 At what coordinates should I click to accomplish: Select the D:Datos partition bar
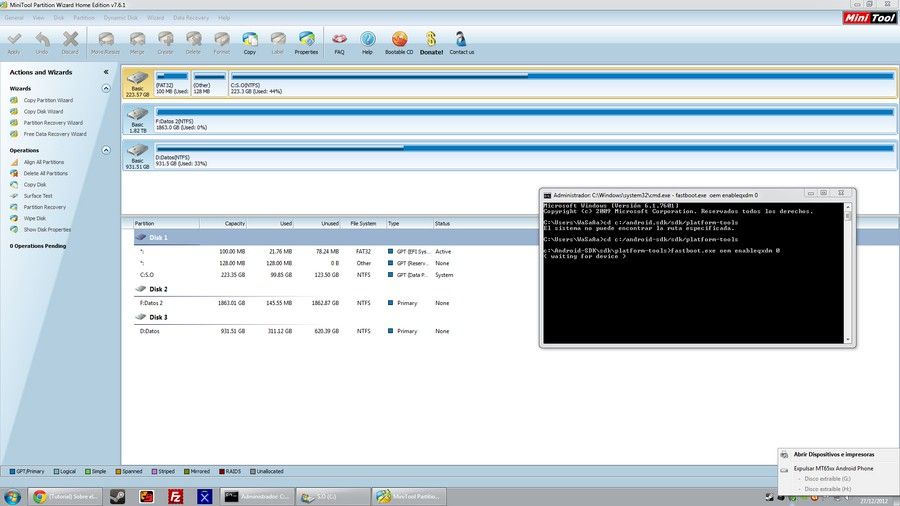525,155
